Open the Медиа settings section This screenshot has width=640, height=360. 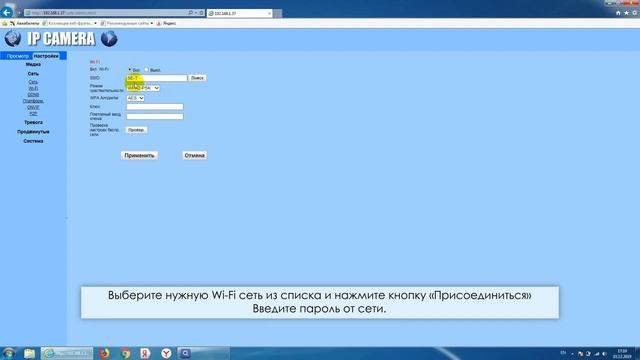33,64
